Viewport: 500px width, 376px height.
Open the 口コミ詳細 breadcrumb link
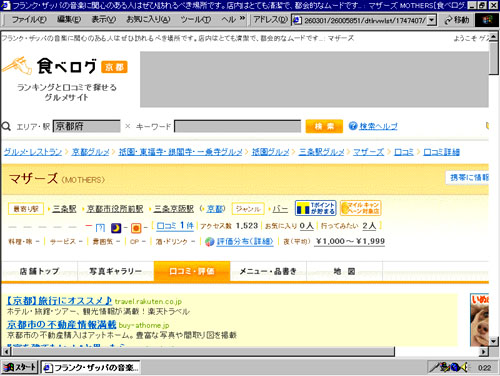click(x=441, y=152)
